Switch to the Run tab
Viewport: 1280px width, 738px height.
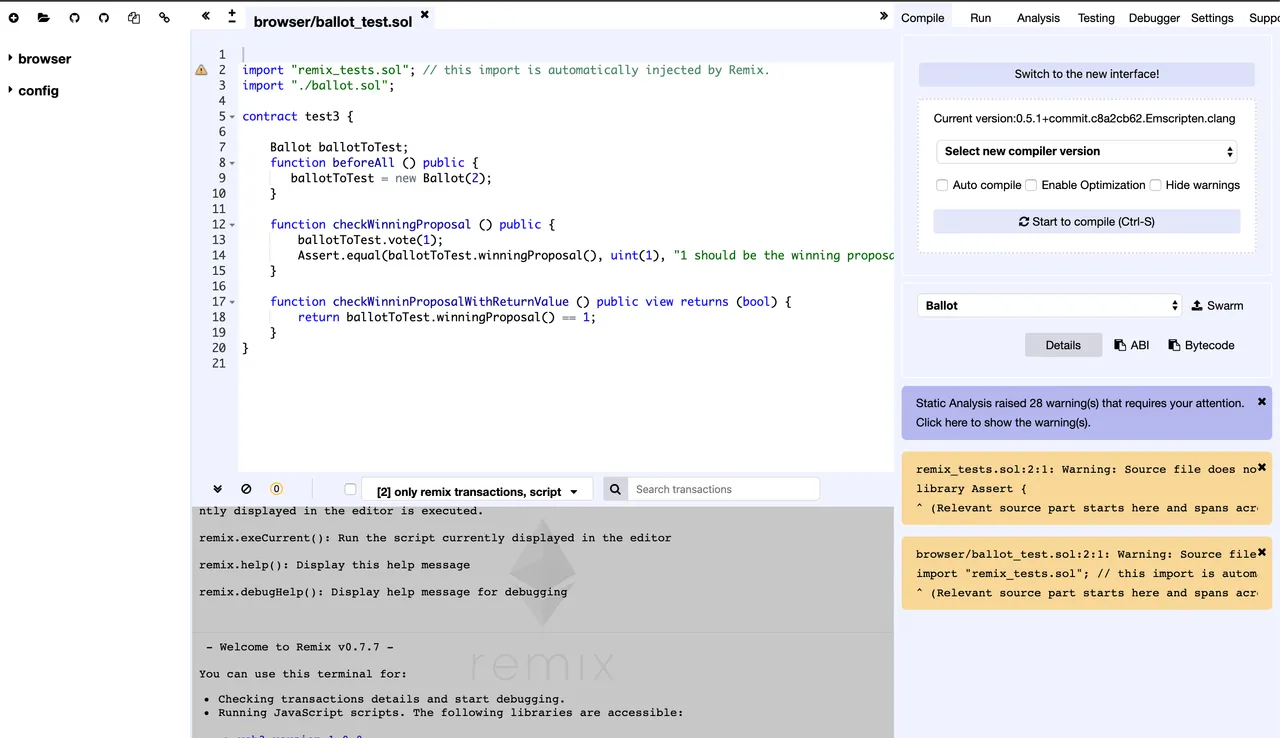pyautogui.click(x=980, y=18)
